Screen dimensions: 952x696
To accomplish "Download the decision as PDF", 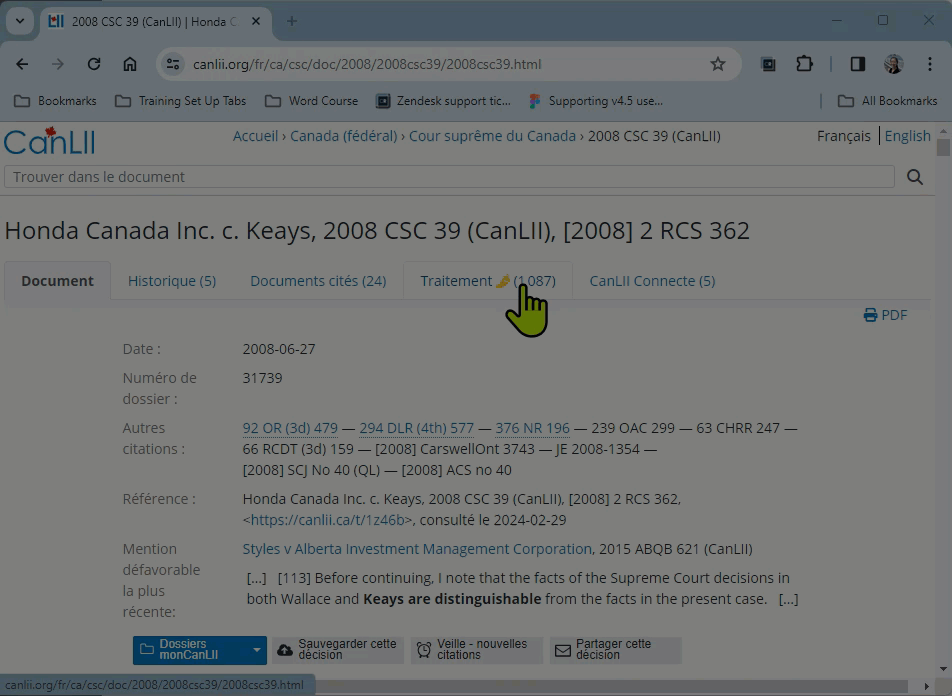I will click(885, 315).
